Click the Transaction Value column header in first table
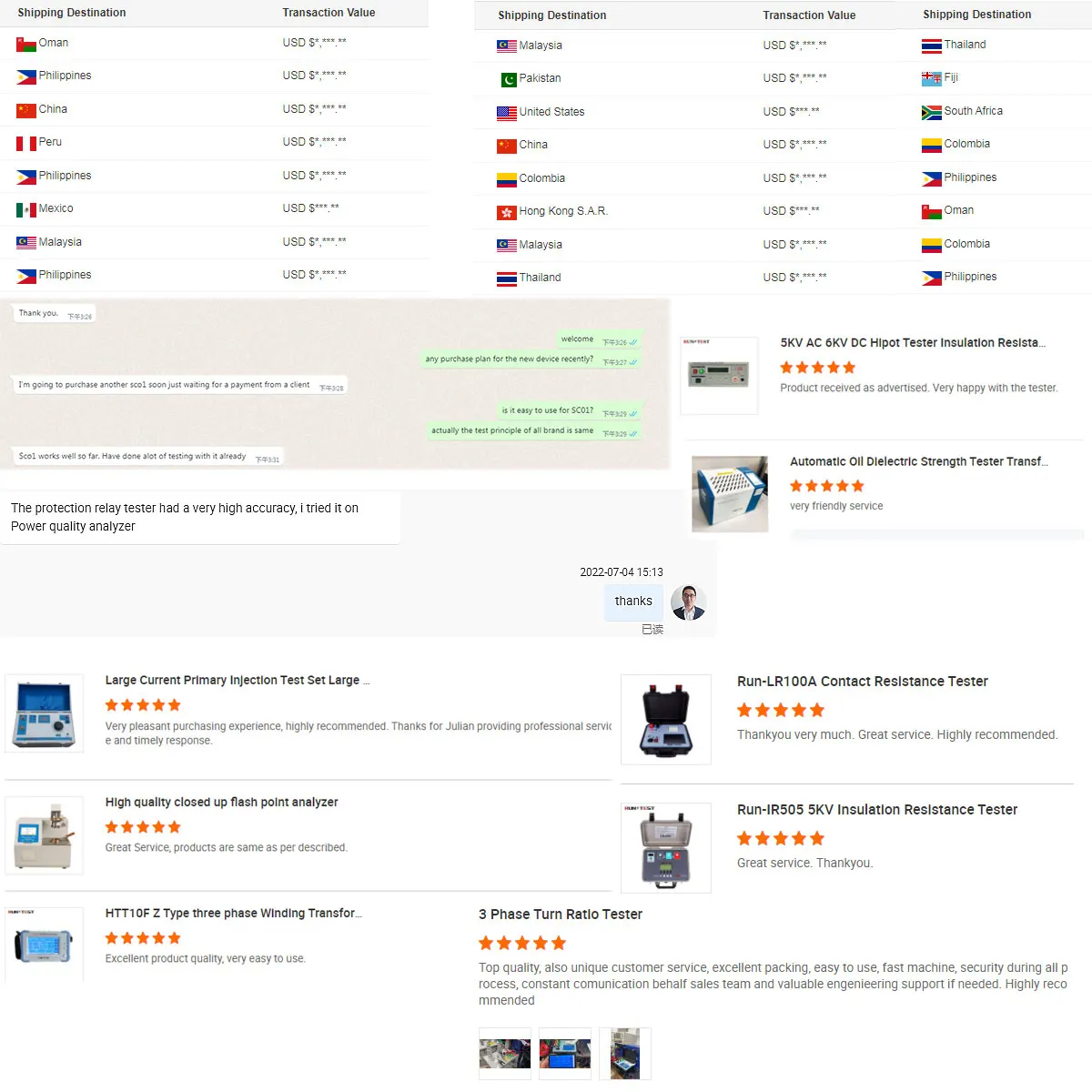1092x1092 pixels. coord(329,13)
